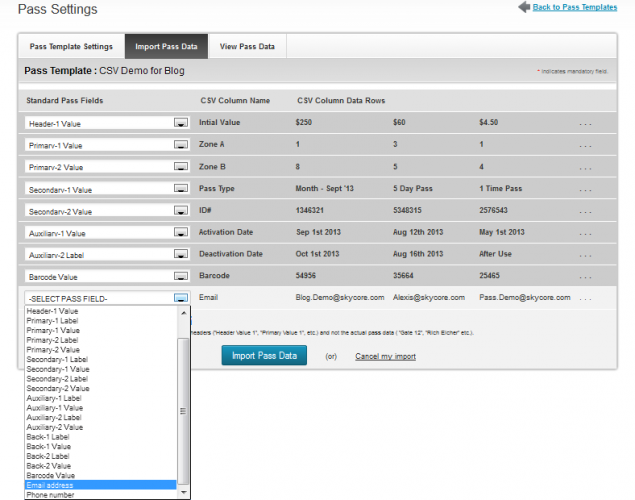Click the Intial Value column name
The height and width of the screenshot is (500, 635).
[x=219, y=122]
